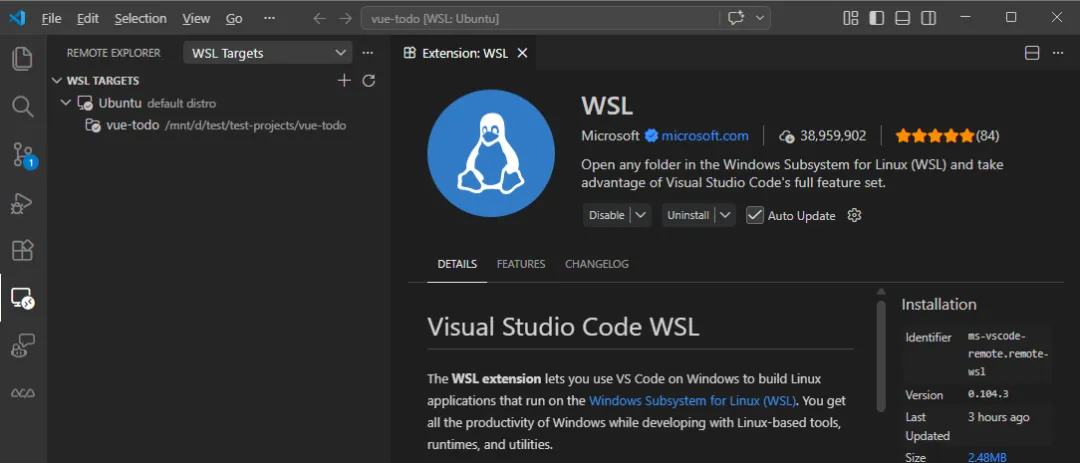The height and width of the screenshot is (463, 1080).
Task: Open the Extensions view icon
Action: [x=22, y=250]
